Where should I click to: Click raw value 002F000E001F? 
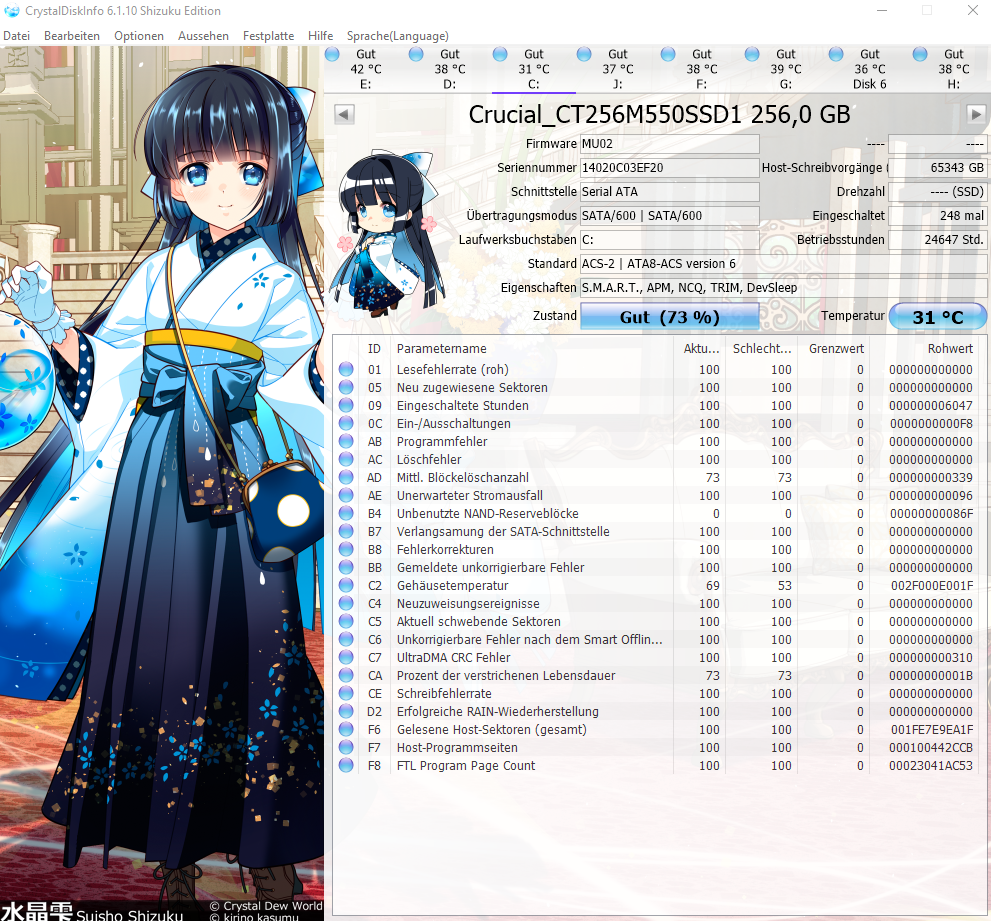(932, 585)
